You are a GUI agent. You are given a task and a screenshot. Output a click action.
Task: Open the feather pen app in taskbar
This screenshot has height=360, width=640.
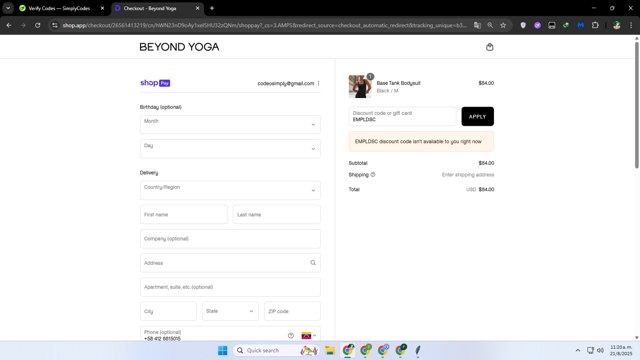tap(418, 350)
